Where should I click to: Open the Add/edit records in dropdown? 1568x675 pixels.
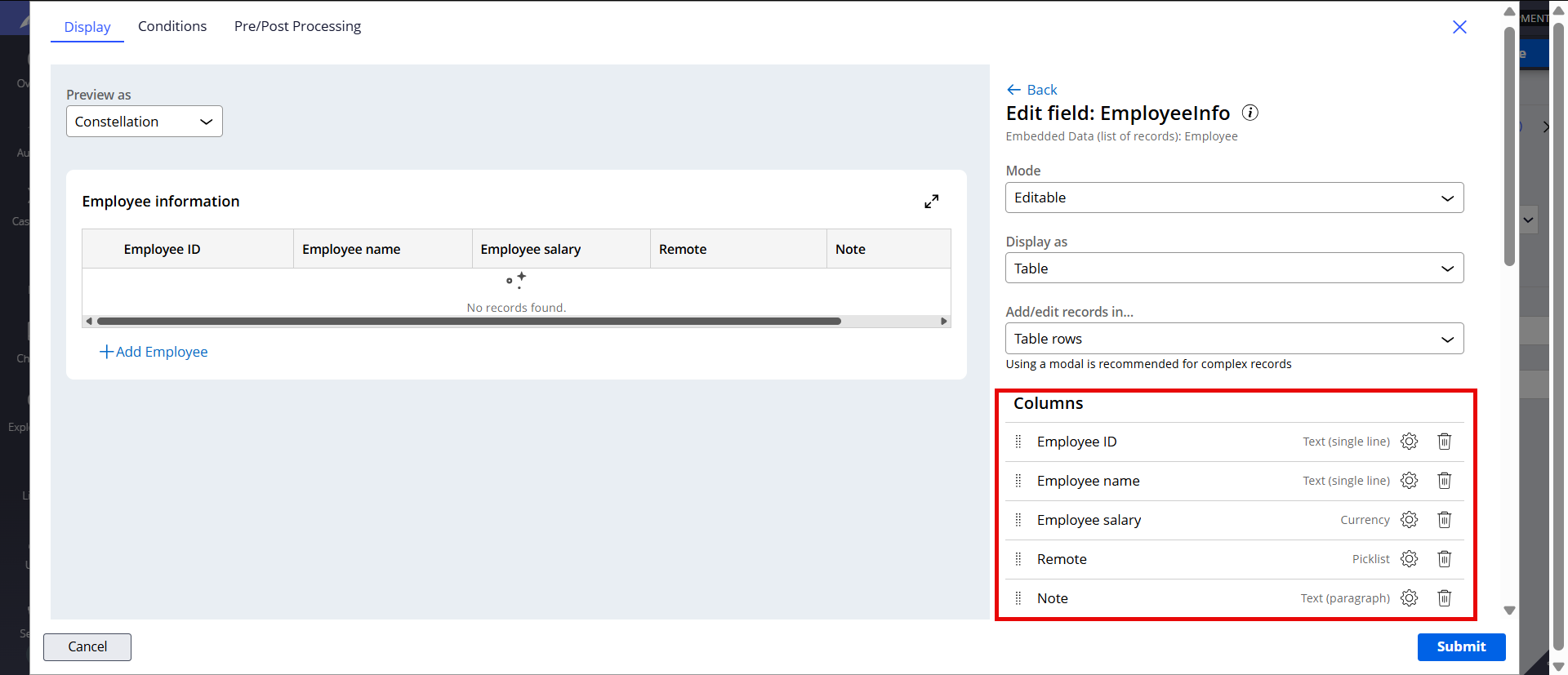[x=1234, y=339]
